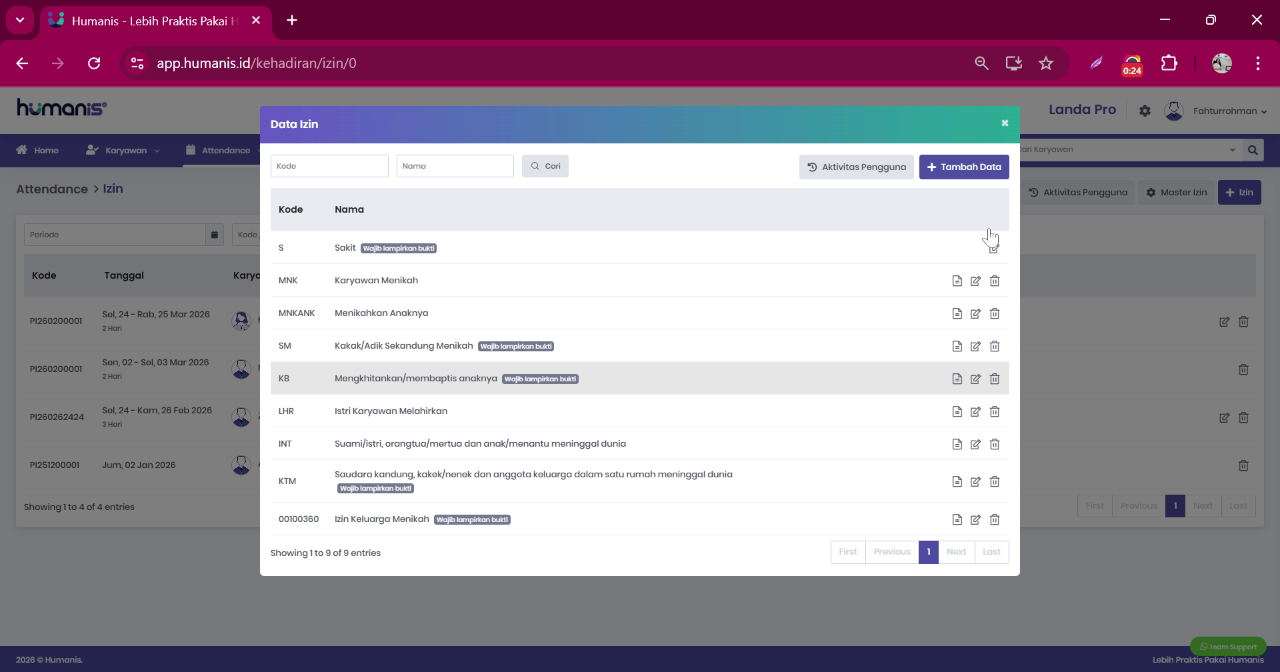Edit the Karyawan Menikah entry

pos(975,281)
